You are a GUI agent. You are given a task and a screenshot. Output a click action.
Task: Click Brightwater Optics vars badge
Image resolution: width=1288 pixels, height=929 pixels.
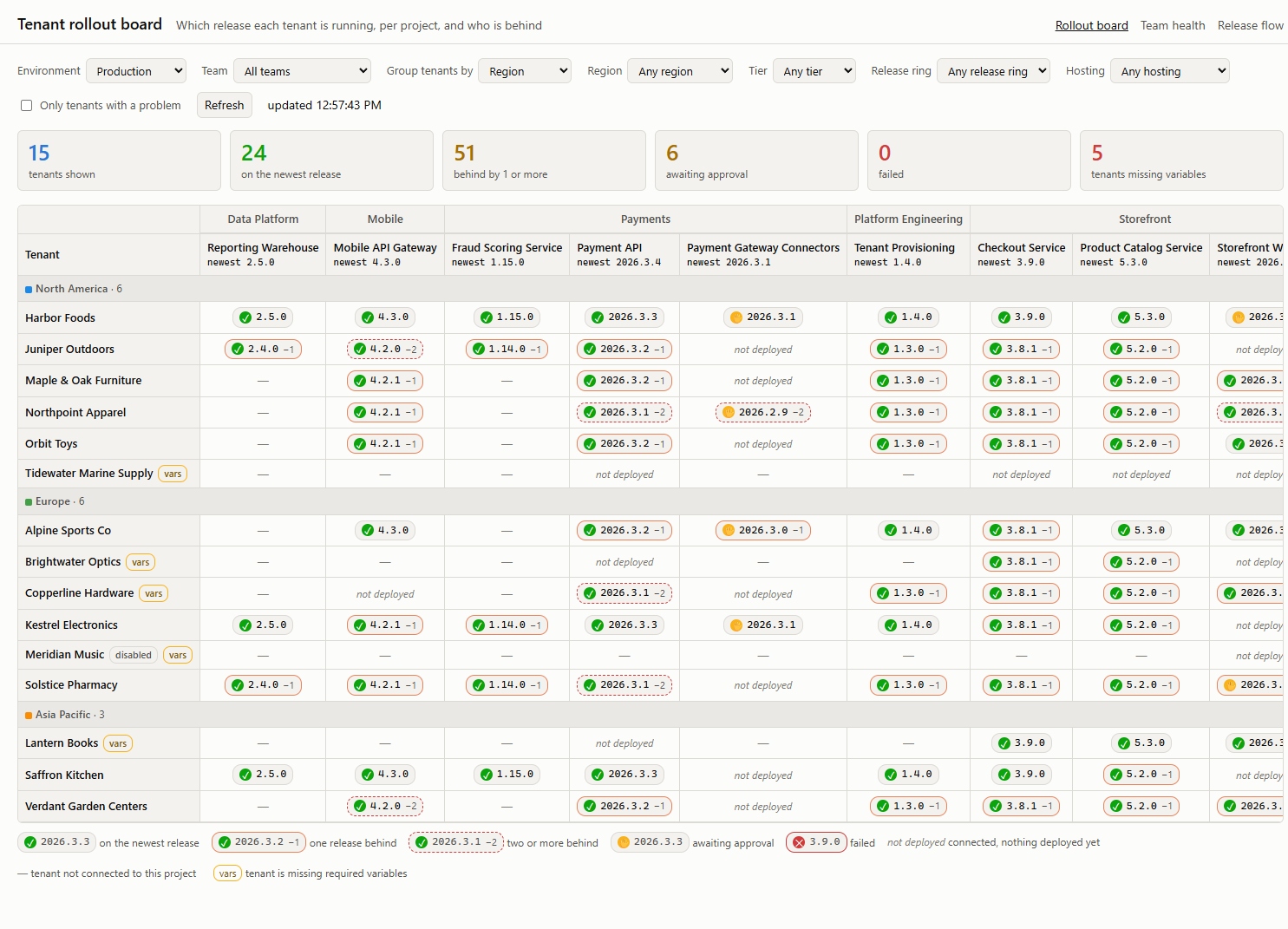click(x=141, y=562)
